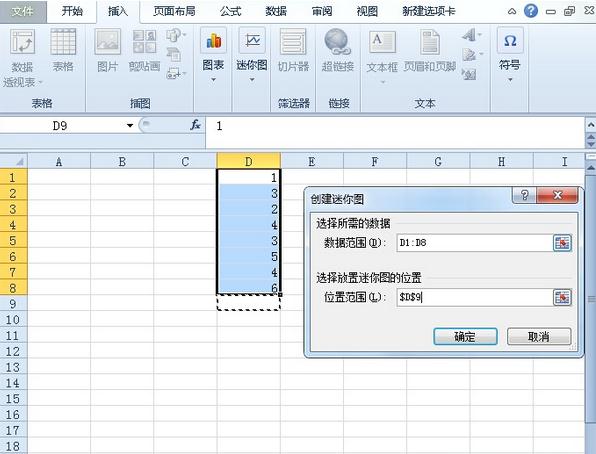Collapse the location range (位置范围) selector icon
Image resolution: width=596 pixels, height=454 pixels.
click(x=562, y=297)
